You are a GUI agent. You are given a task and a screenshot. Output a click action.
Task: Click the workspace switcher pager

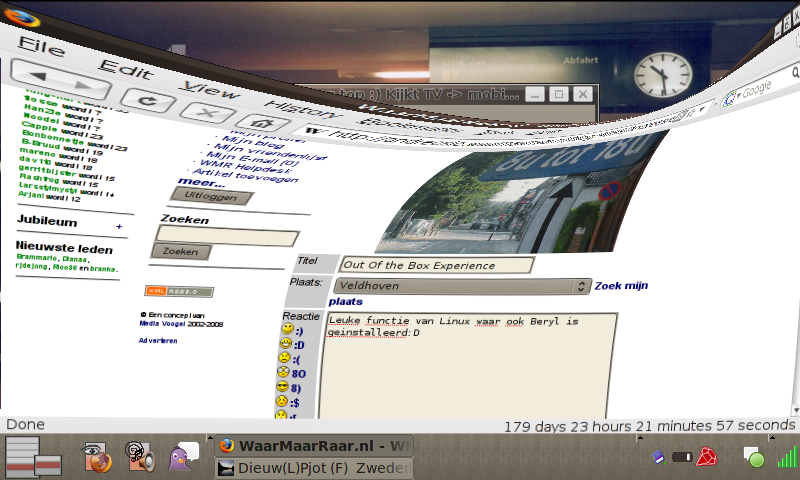(x=33, y=457)
